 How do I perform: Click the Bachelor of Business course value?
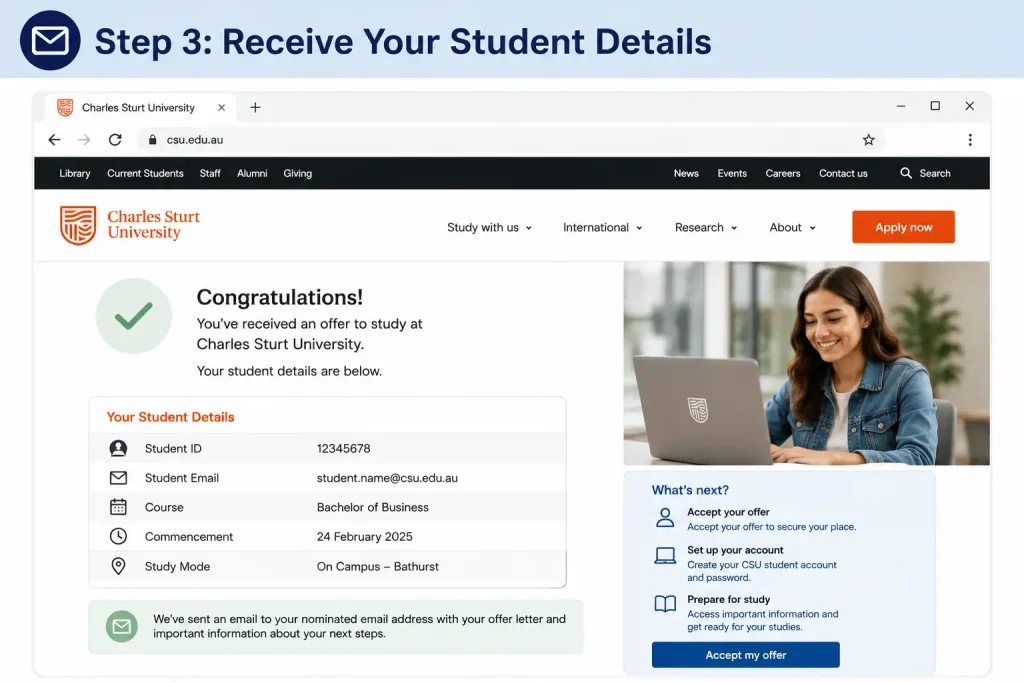click(x=373, y=507)
